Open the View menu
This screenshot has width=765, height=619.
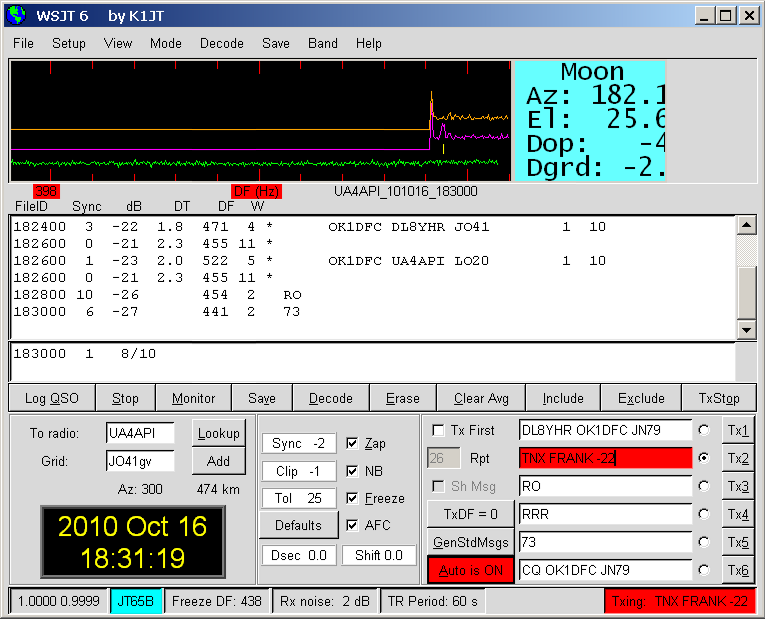tap(118, 43)
